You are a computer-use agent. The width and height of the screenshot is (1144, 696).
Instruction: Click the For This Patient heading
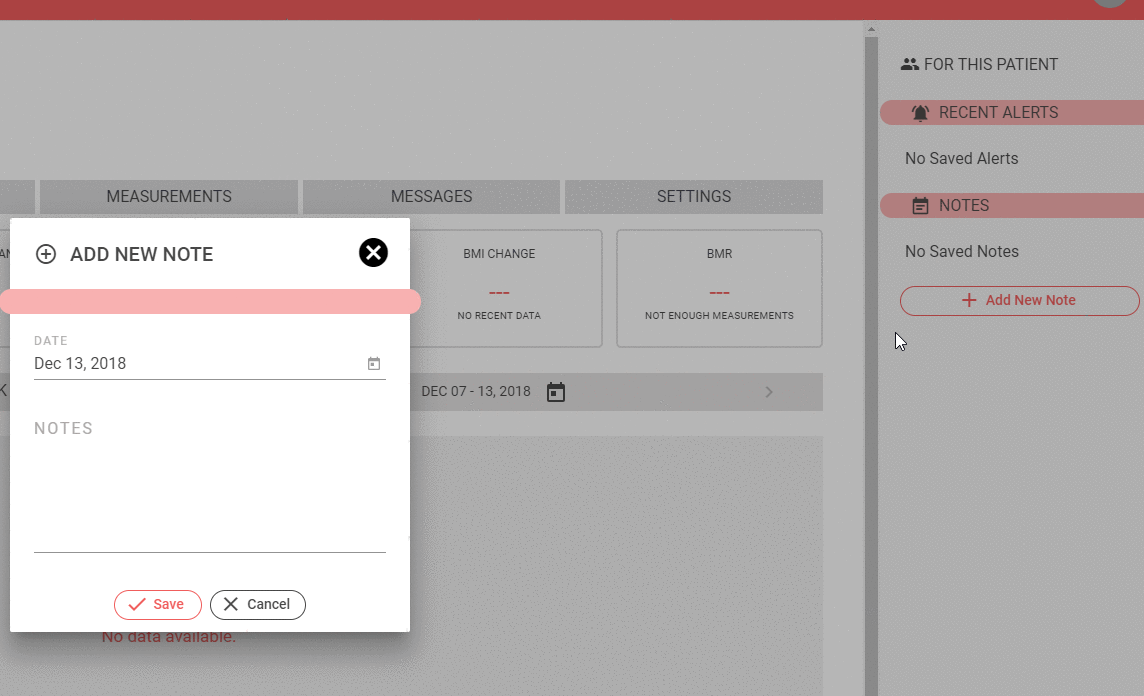pyautogui.click(x=991, y=64)
